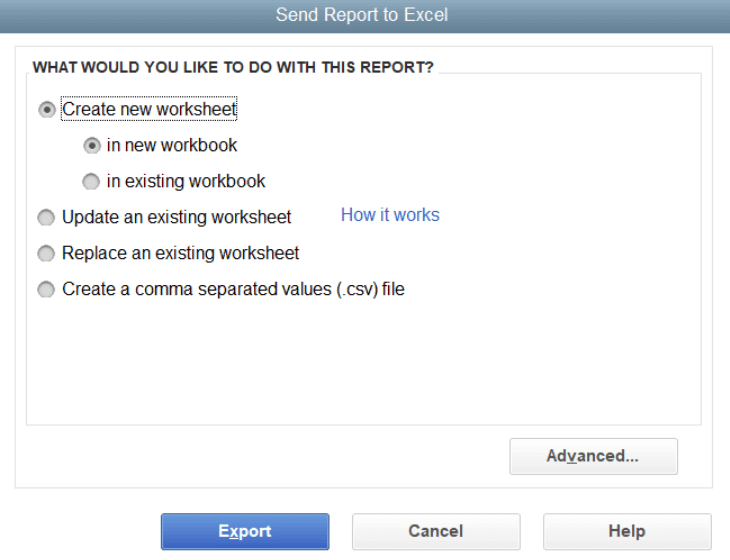Select the Create new worksheet radio button
730x560 pixels.
point(47,109)
